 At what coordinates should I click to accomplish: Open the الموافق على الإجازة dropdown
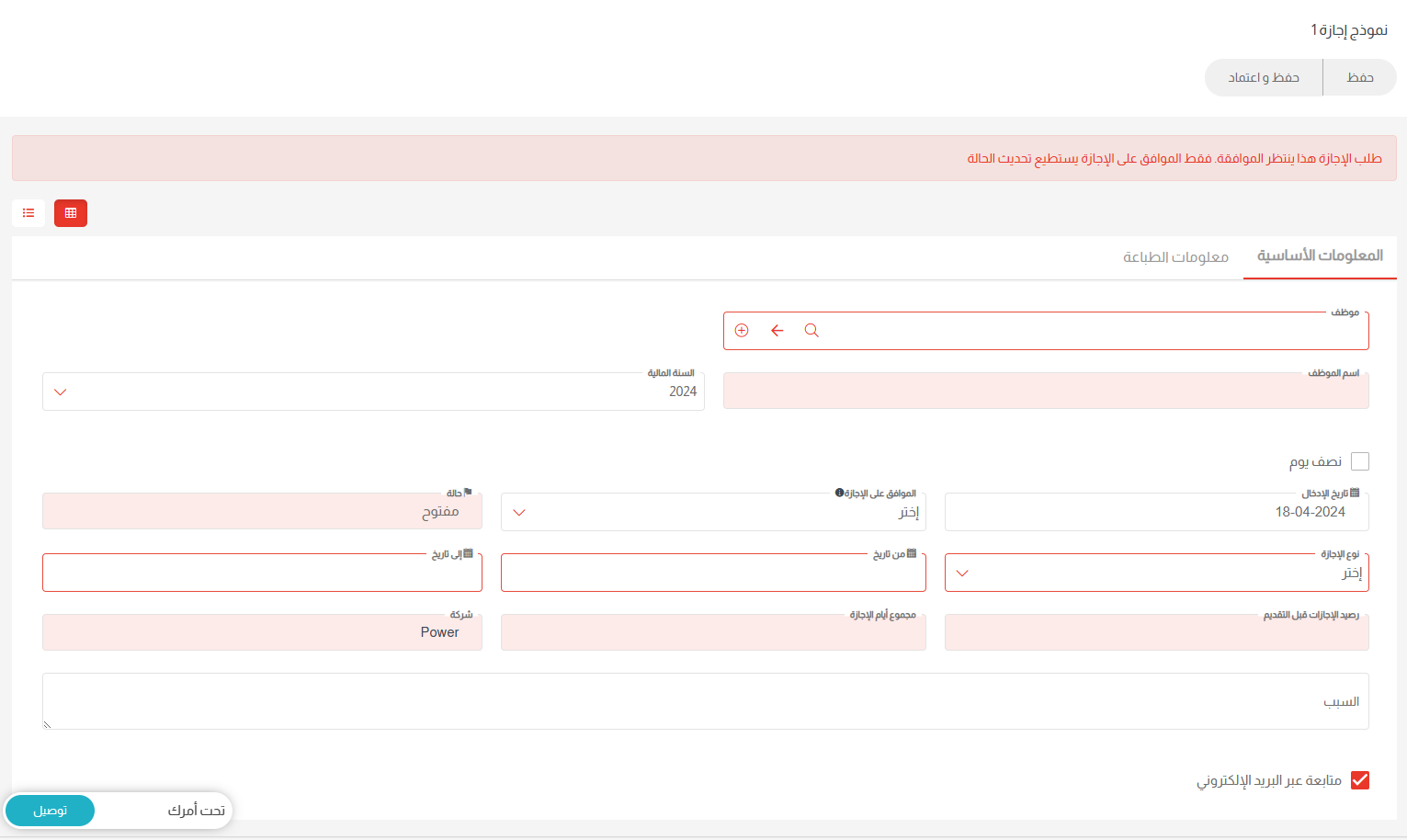click(x=712, y=512)
